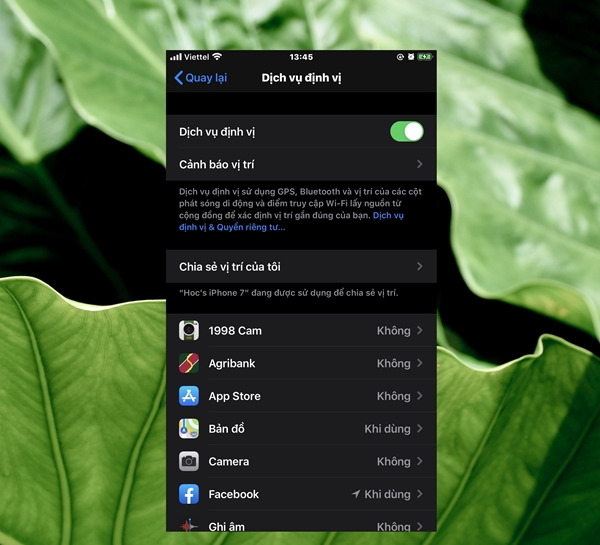Open Bản đồ row chevron

[420, 429]
